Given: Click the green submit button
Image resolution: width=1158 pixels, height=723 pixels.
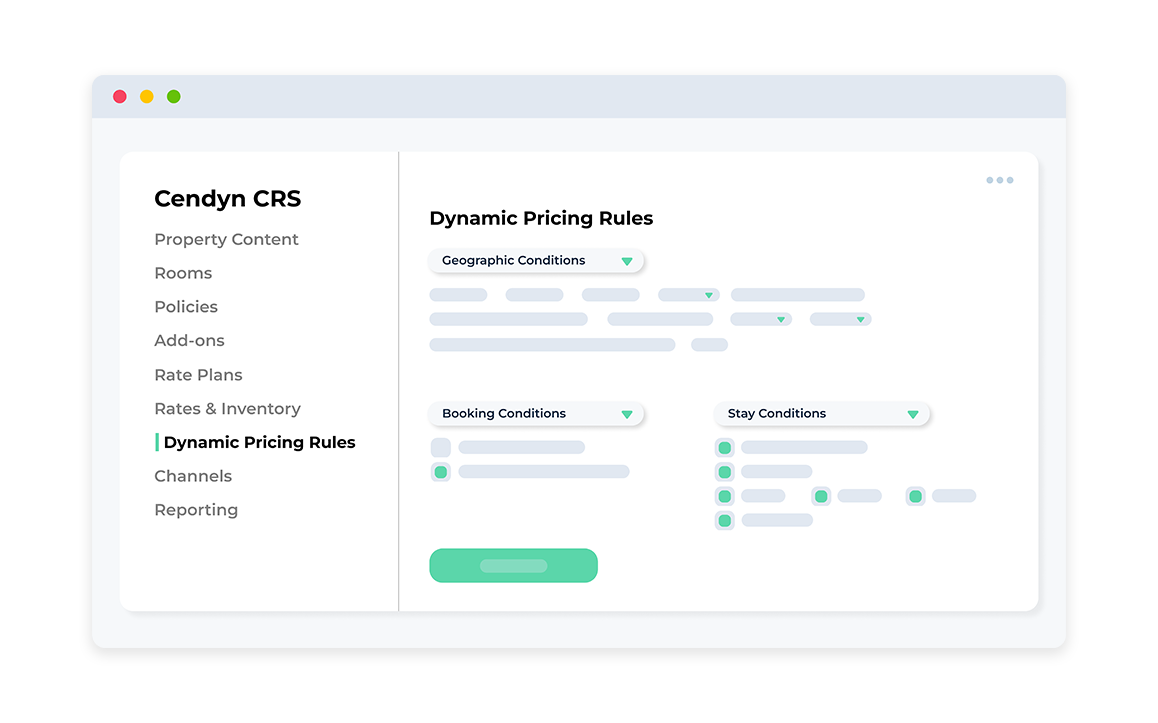Looking at the screenshot, I should (513, 566).
